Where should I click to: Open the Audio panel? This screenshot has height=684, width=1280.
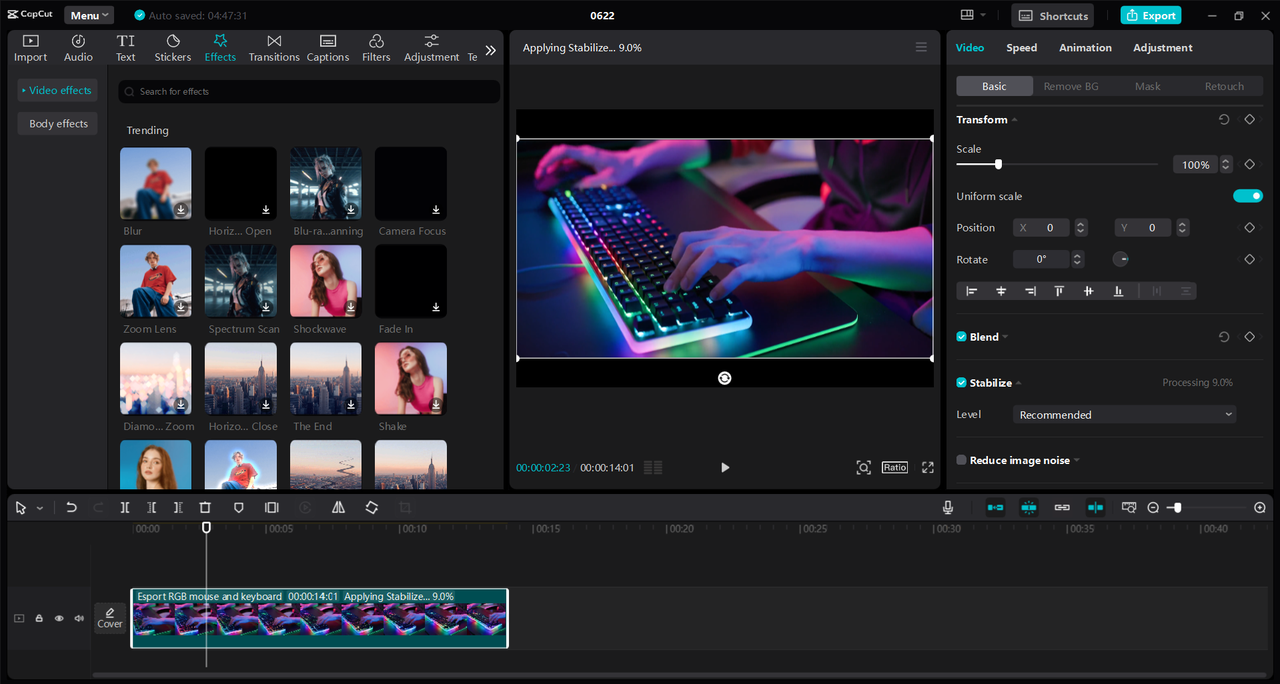78,48
